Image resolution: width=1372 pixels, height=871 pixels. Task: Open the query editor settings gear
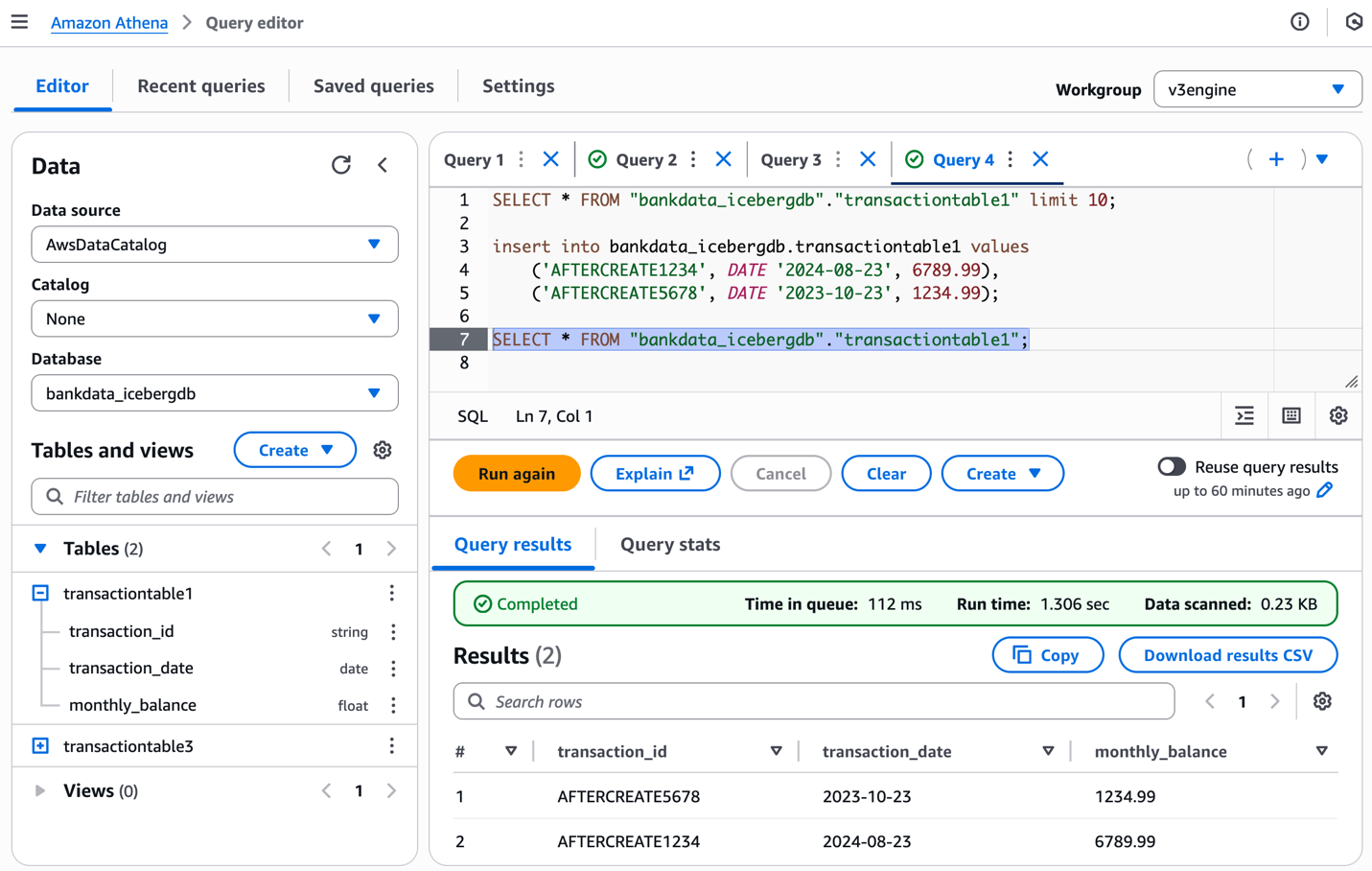(1338, 415)
